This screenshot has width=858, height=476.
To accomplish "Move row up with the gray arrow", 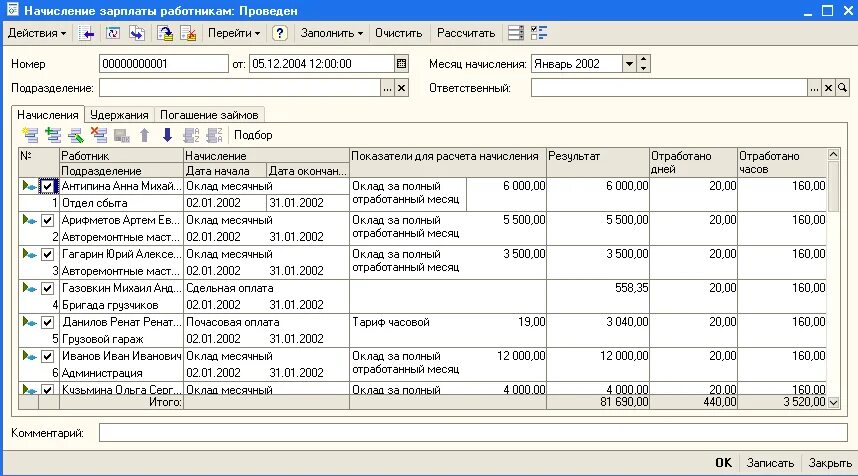I will pyautogui.click(x=144, y=135).
